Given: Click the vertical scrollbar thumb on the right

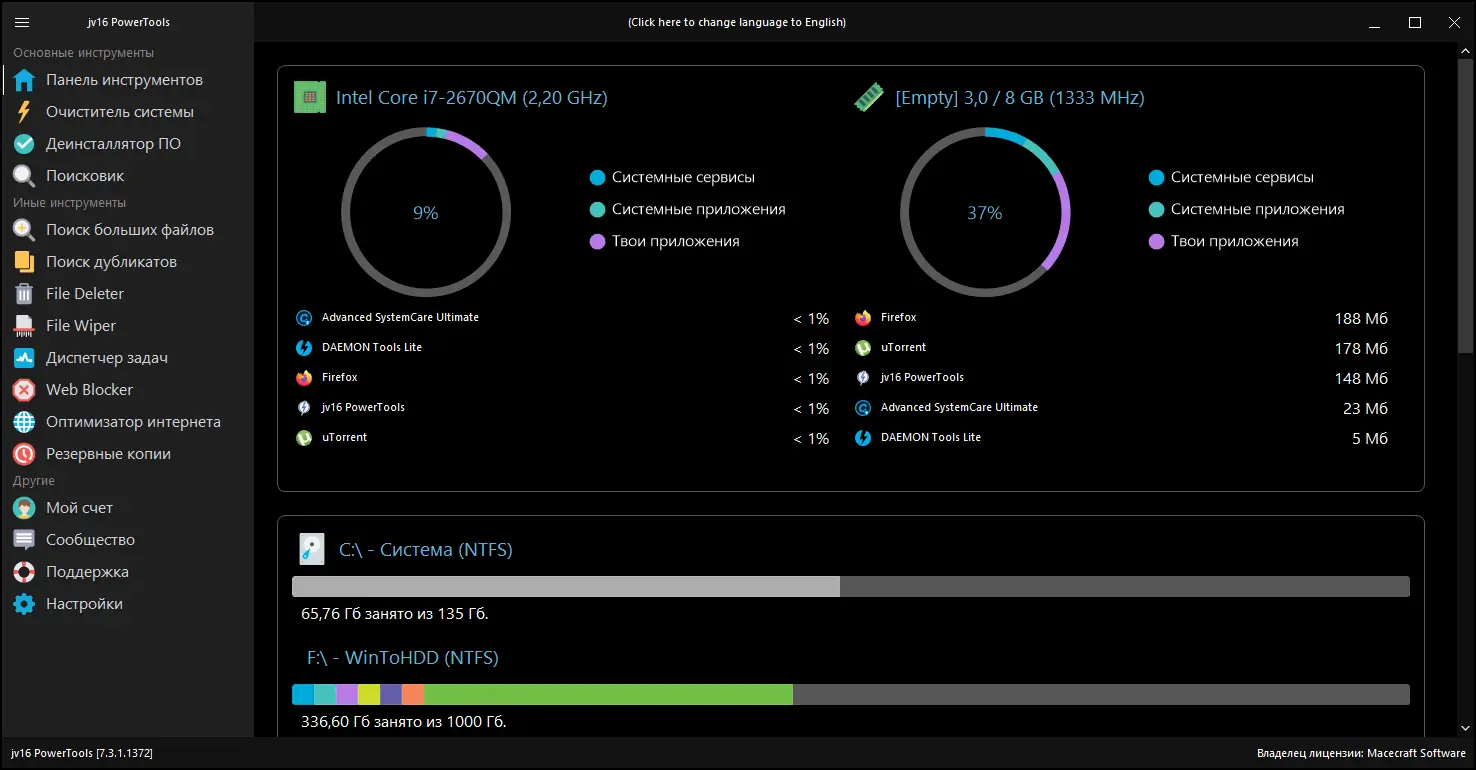Looking at the screenshot, I should (x=1466, y=208).
